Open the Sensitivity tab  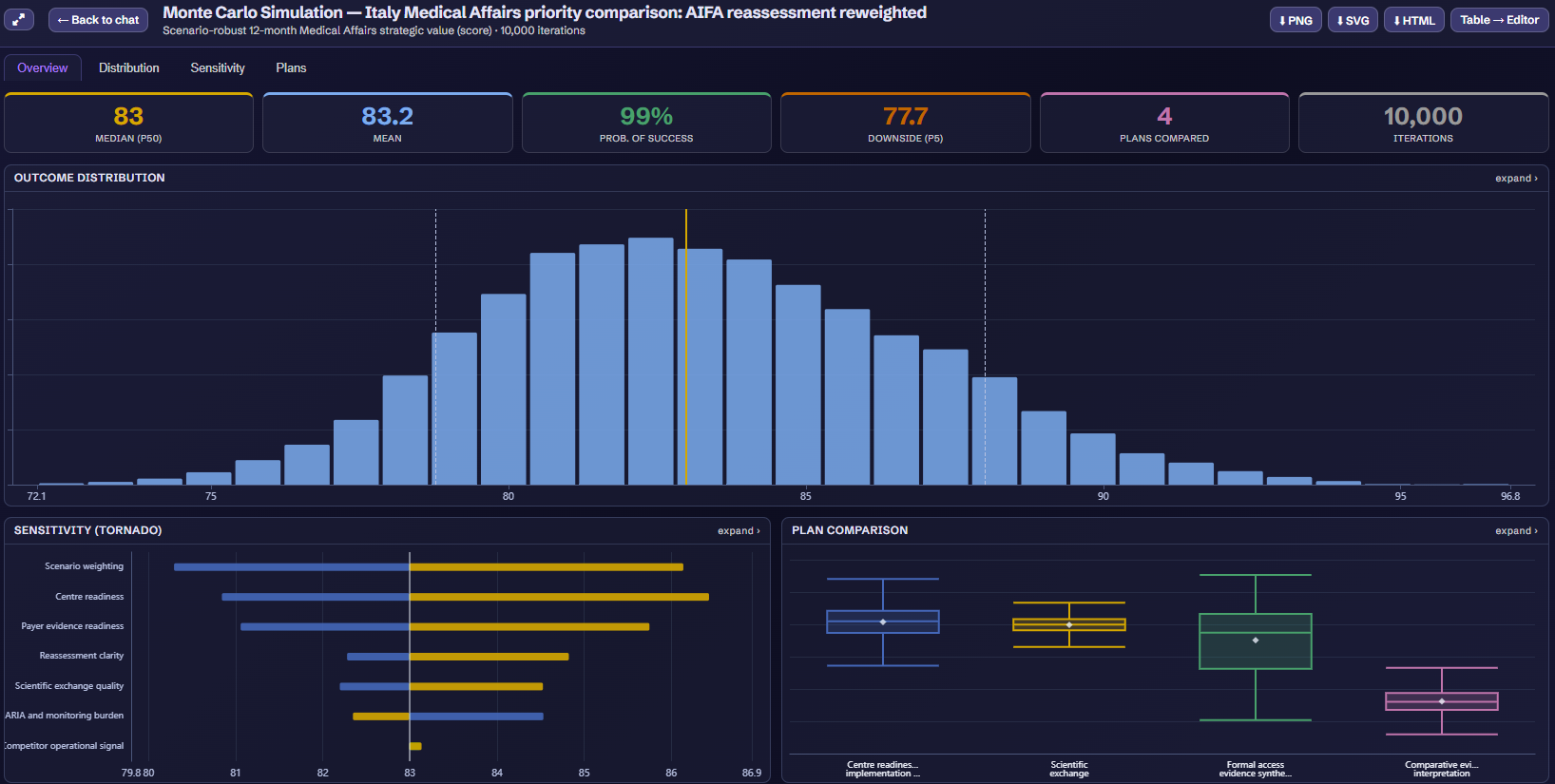click(218, 68)
